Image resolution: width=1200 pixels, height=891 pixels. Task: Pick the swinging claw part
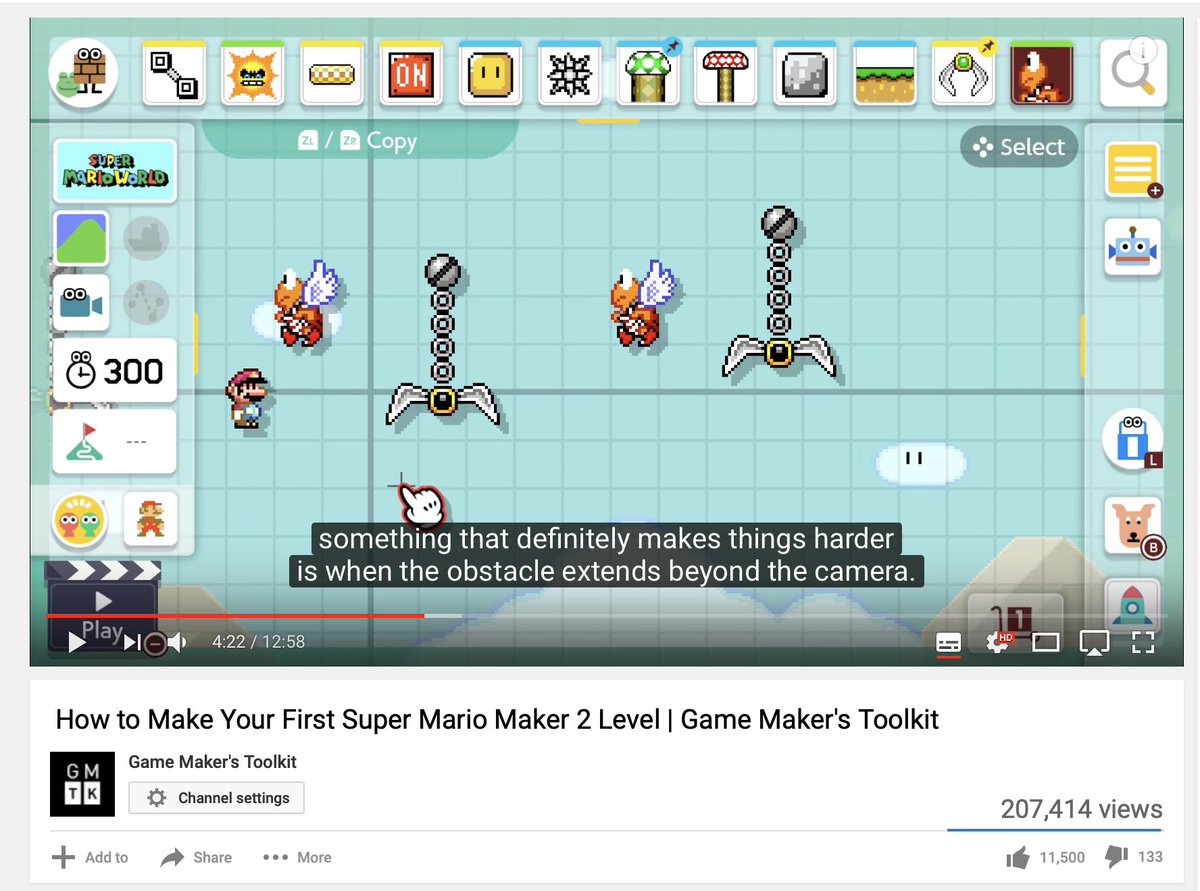[x=963, y=73]
